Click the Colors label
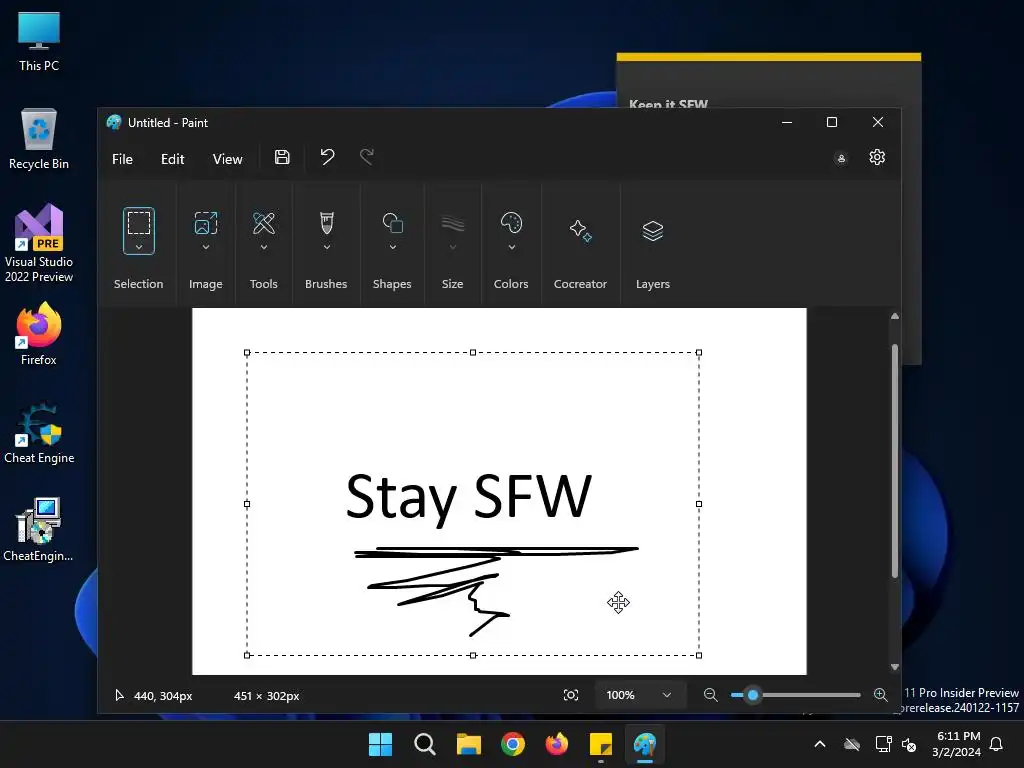Image resolution: width=1024 pixels, height=768 pixels. [511, 284]
